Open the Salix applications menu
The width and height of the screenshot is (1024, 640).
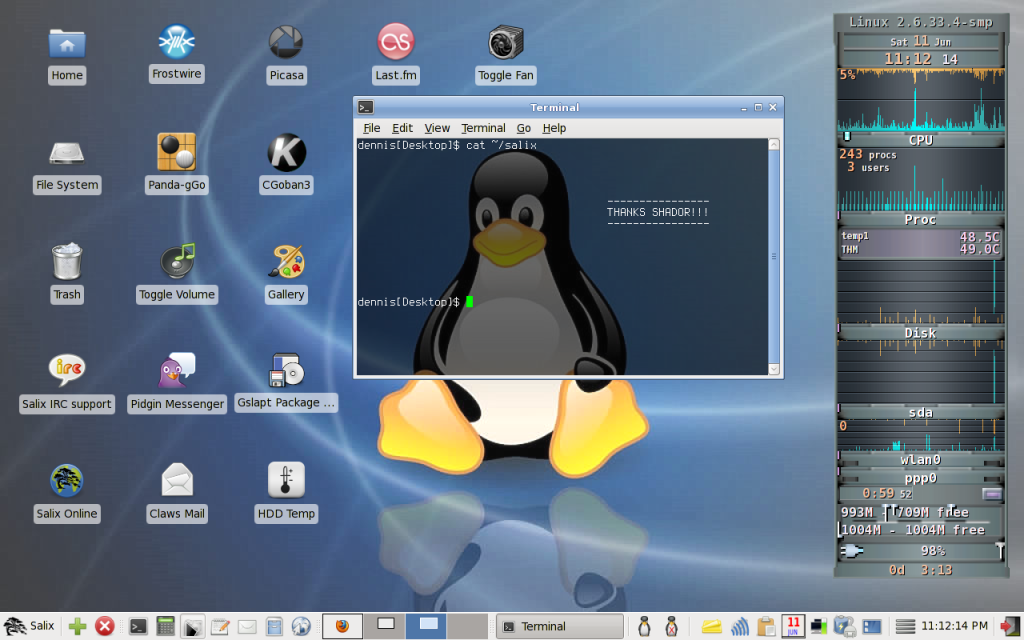coord(29,626)
